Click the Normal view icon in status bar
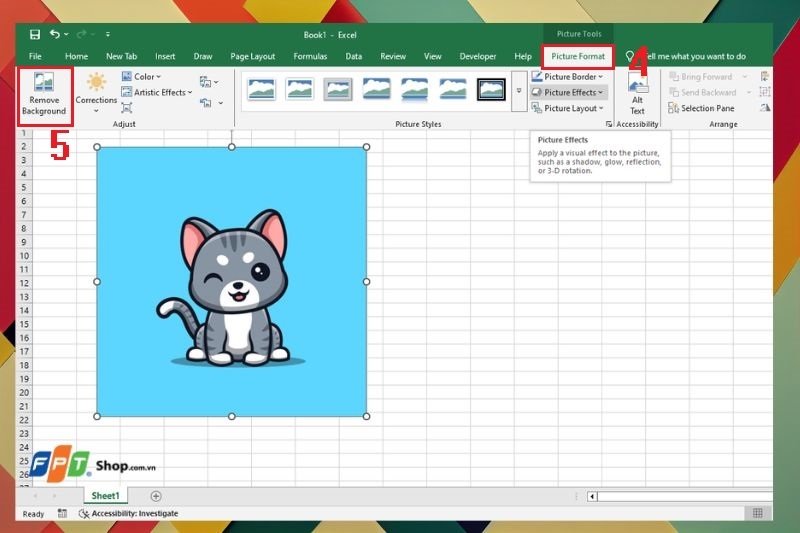Screen dimensions: 800x533 click(x=758, y=513)
